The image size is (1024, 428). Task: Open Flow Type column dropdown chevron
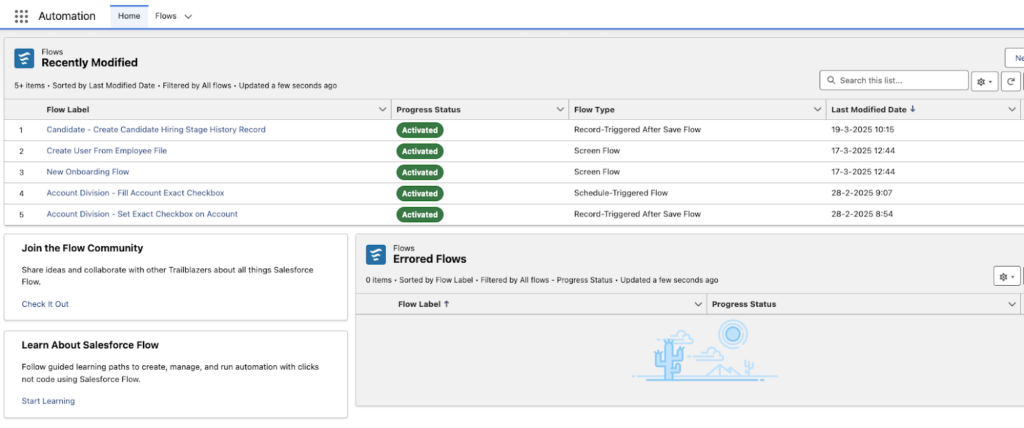pos(817,110)
